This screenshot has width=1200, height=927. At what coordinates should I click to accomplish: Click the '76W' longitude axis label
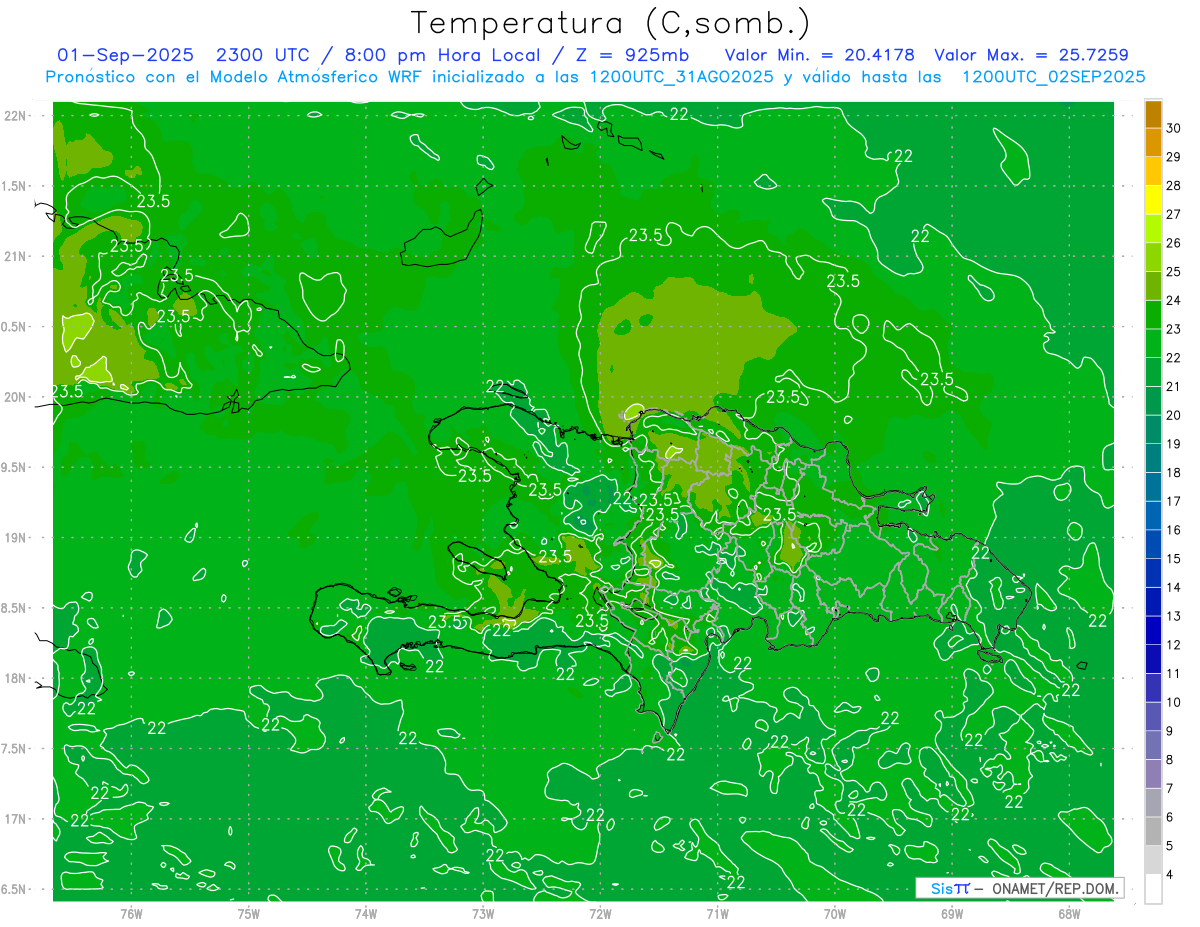pos(131,914)
